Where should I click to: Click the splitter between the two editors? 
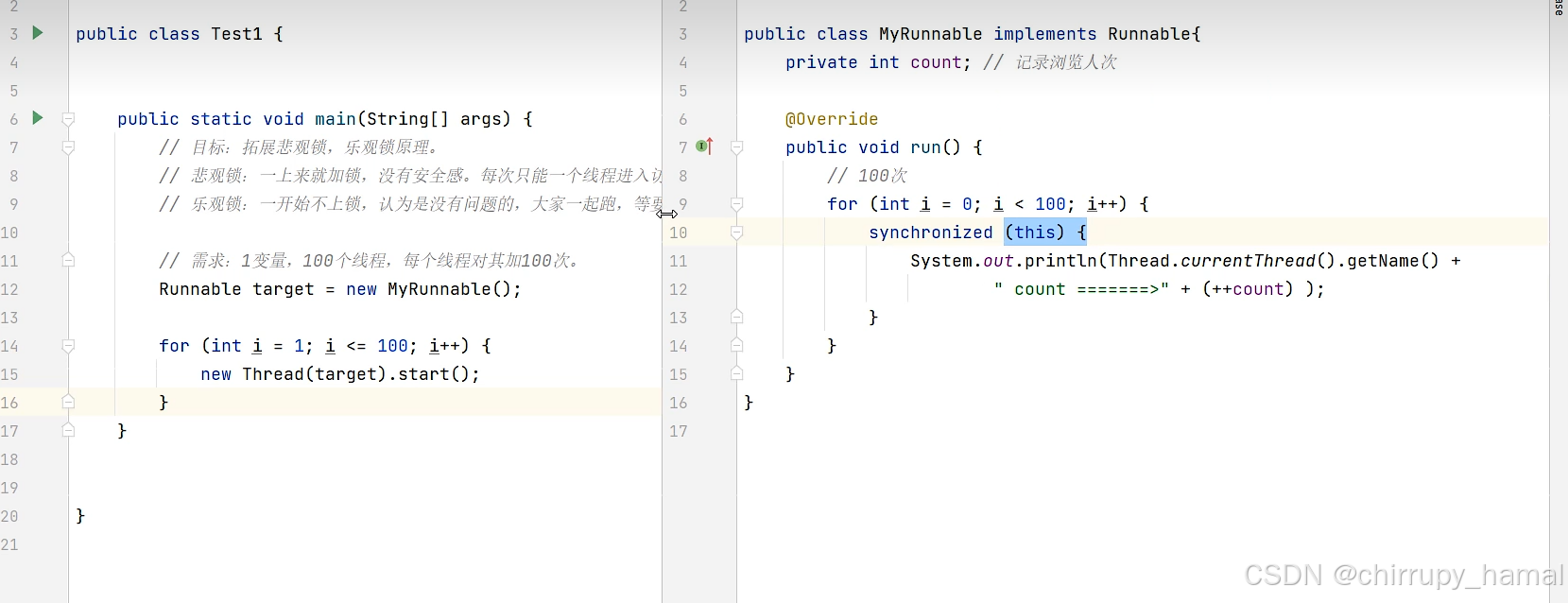663,301
